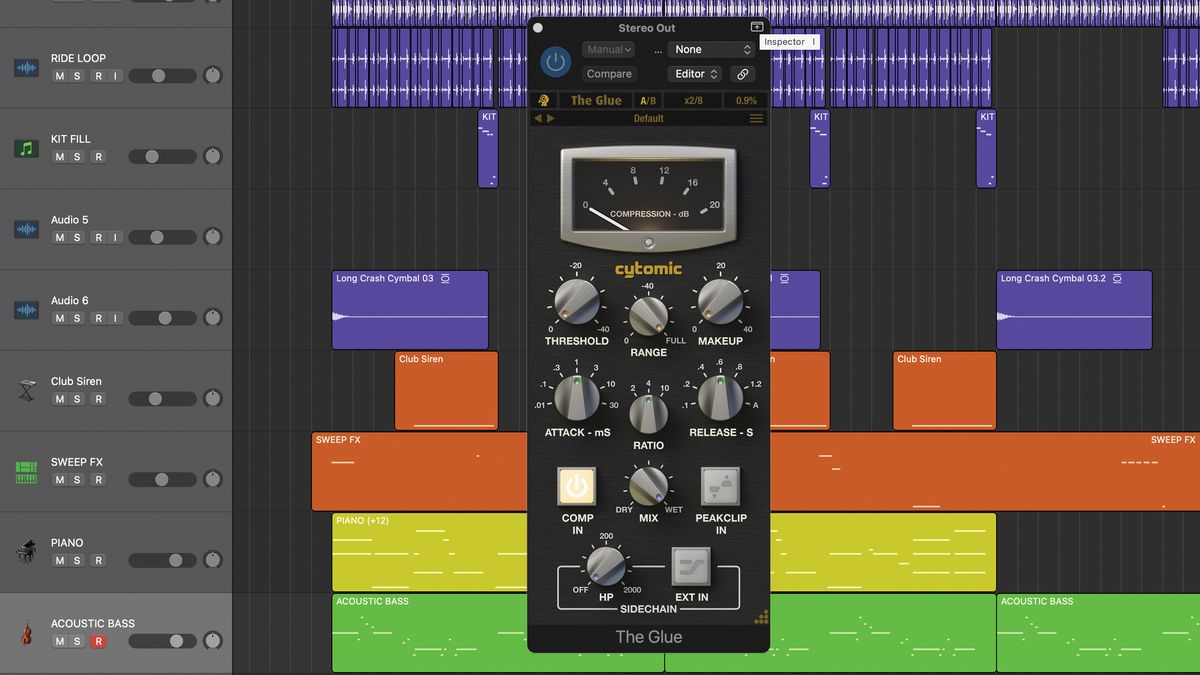Mute the Audio 6 track
The image size is (1200, 675).
(59, 318)
